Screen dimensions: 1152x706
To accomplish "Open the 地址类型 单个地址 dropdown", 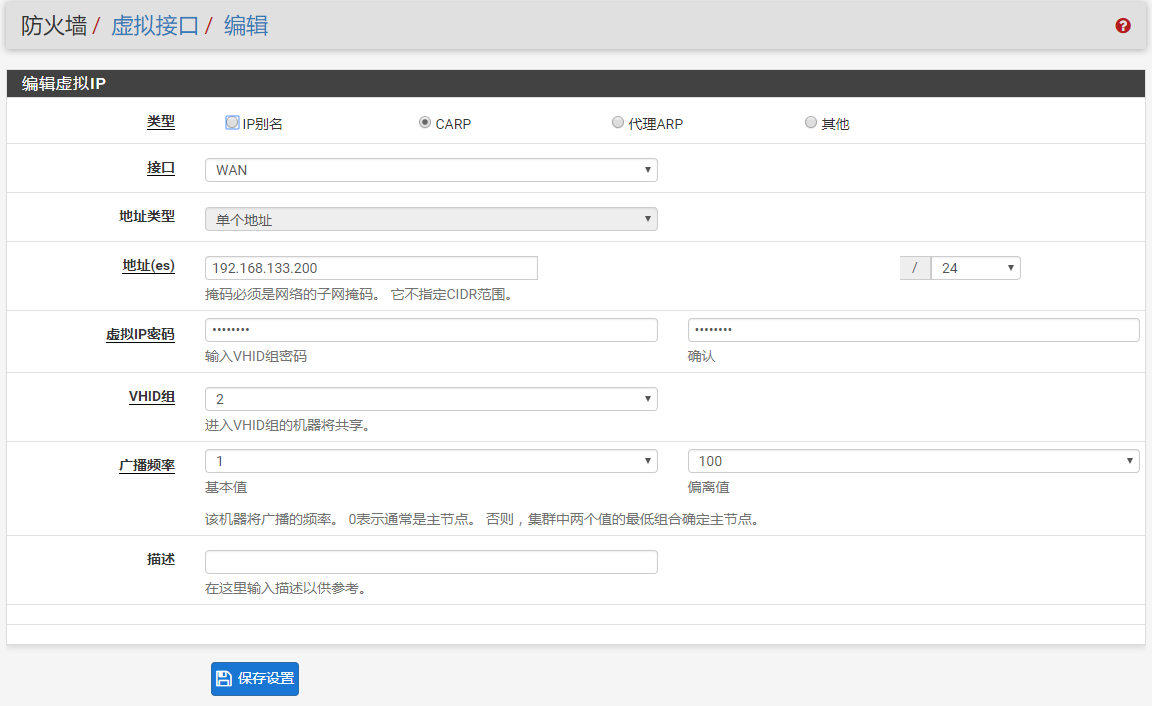I will coord(431,219).
